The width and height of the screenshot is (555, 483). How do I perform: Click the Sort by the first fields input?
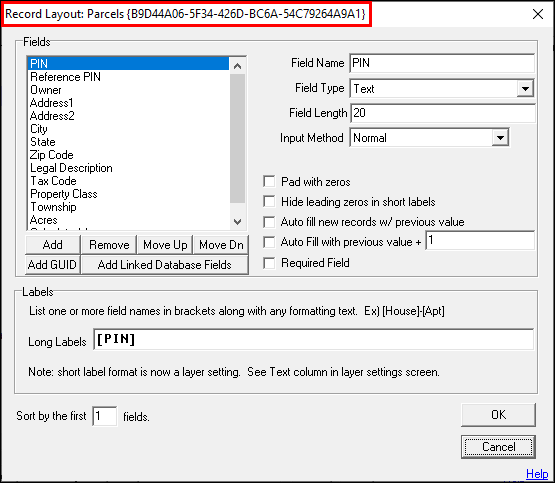(104, 416)
